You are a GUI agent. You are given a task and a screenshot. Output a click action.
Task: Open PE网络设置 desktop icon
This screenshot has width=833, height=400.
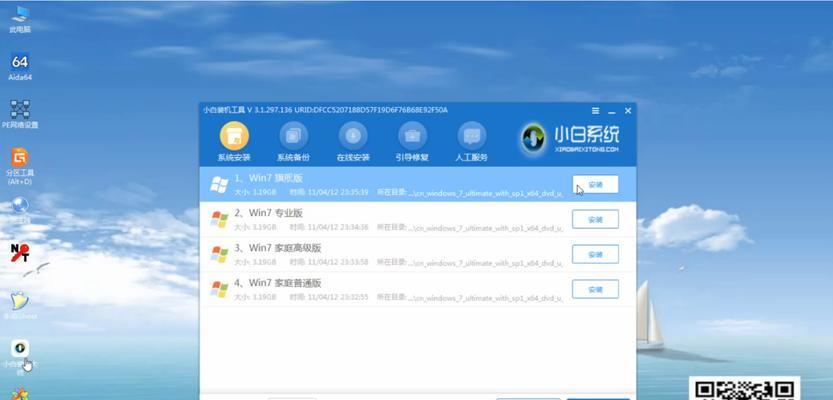pyautogui.click(x=20, y=114)
